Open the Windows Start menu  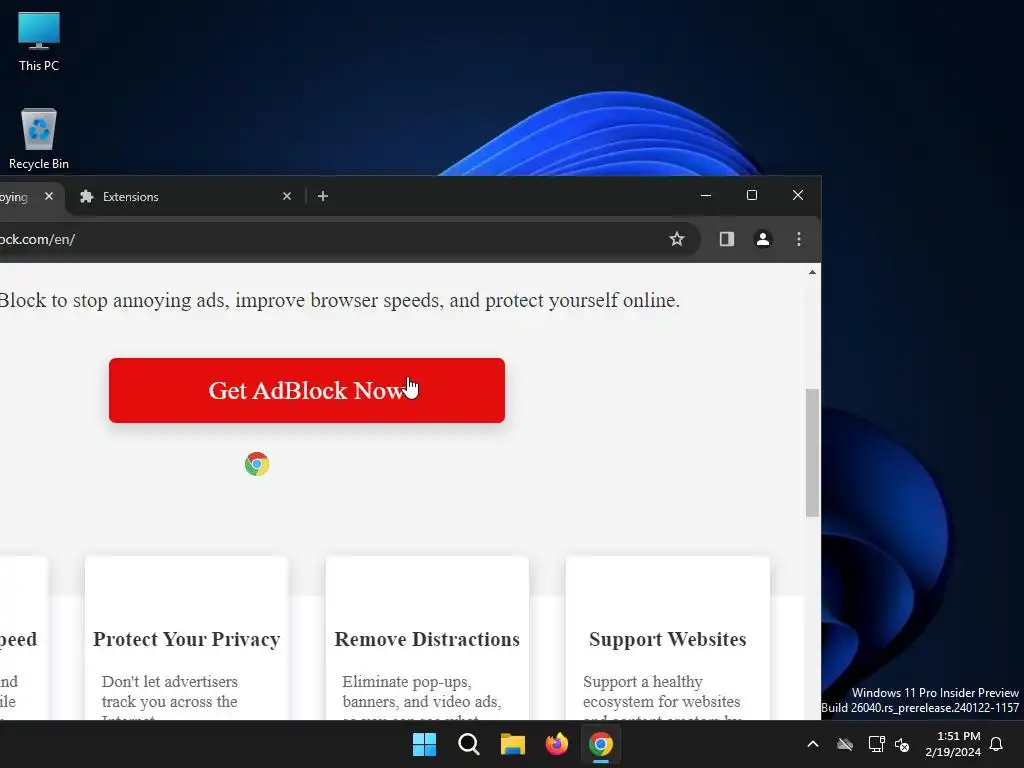coord(424,744)
